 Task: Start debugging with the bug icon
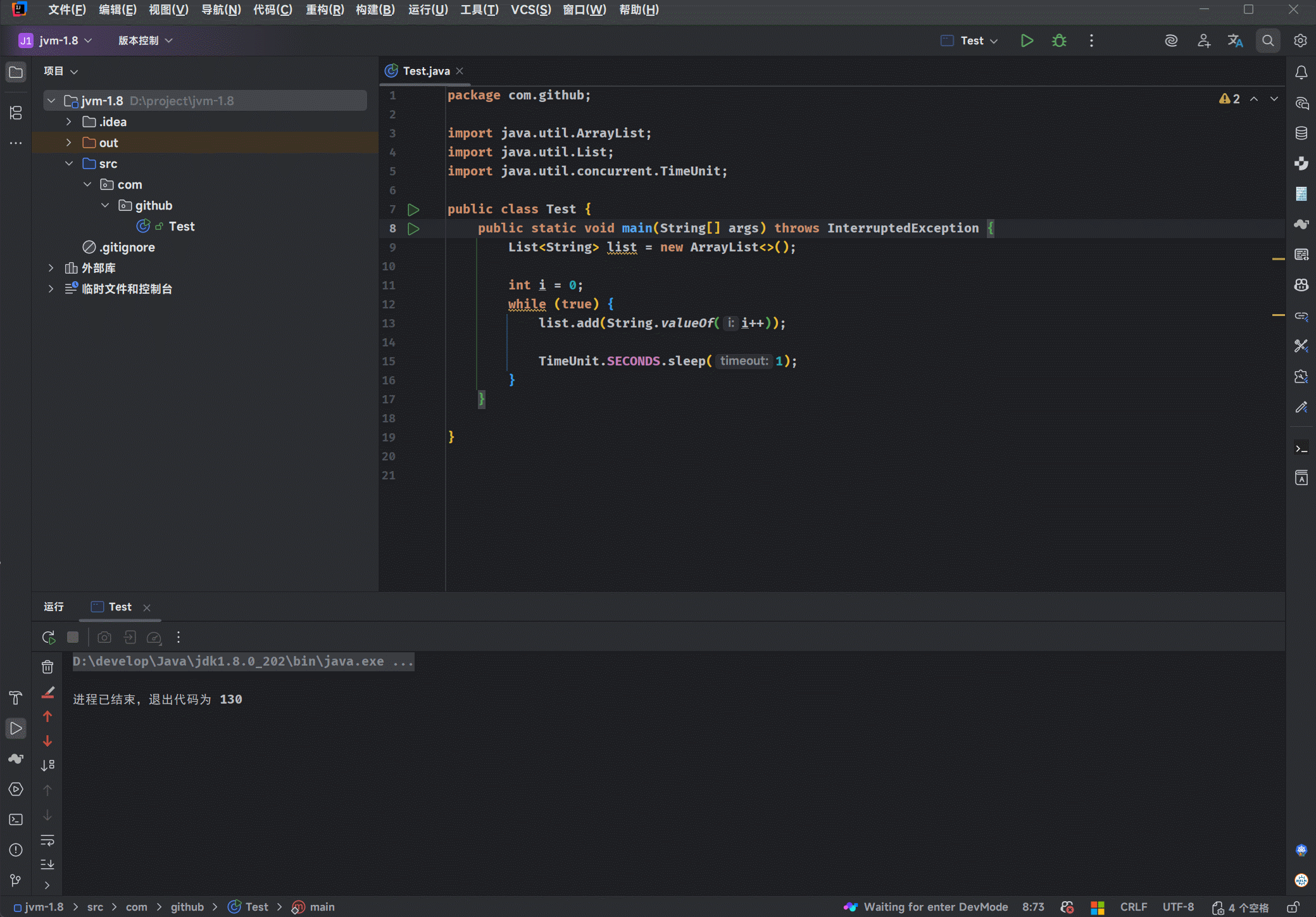[x=1059, y=41]
